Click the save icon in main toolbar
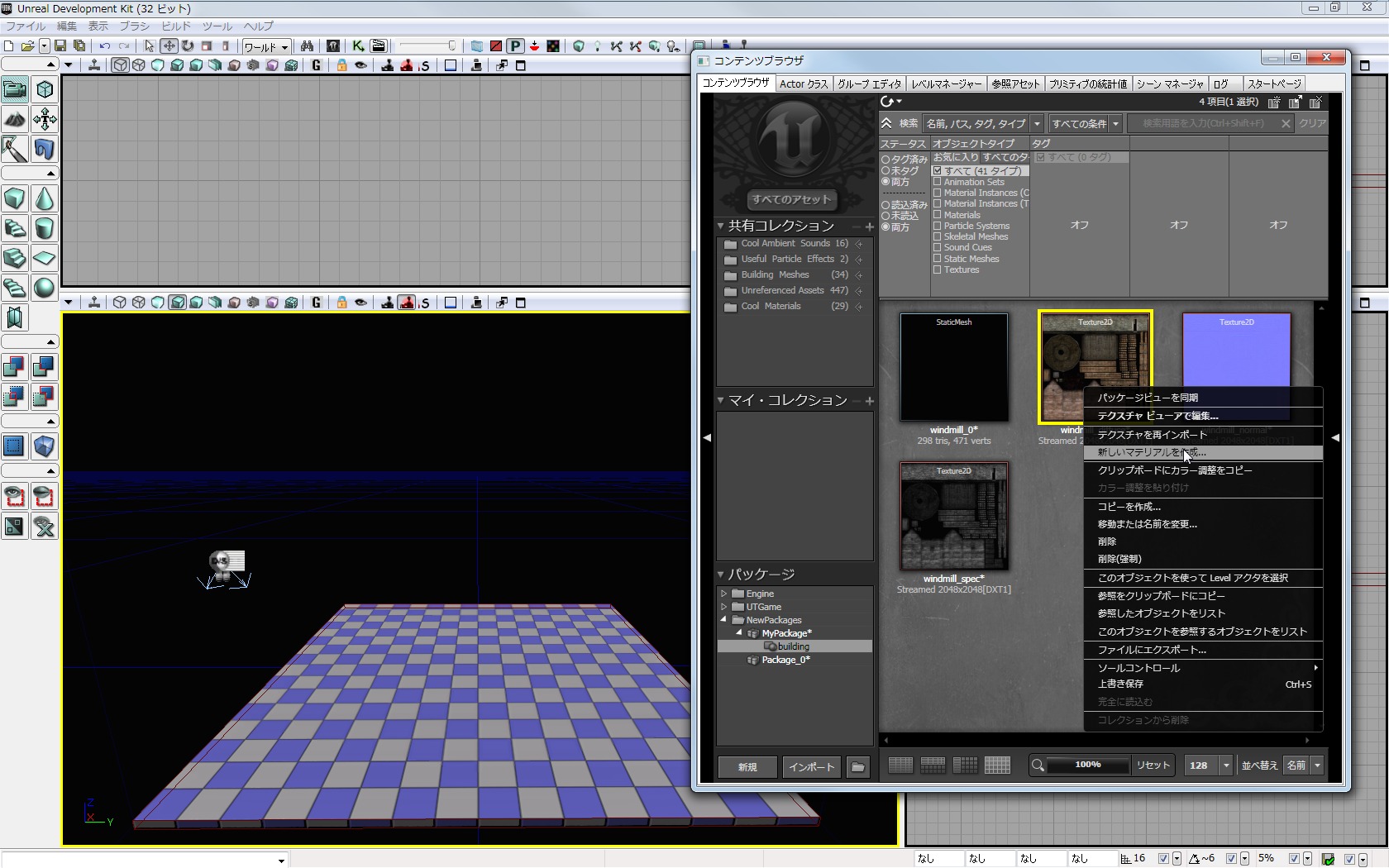 (60, 46)
